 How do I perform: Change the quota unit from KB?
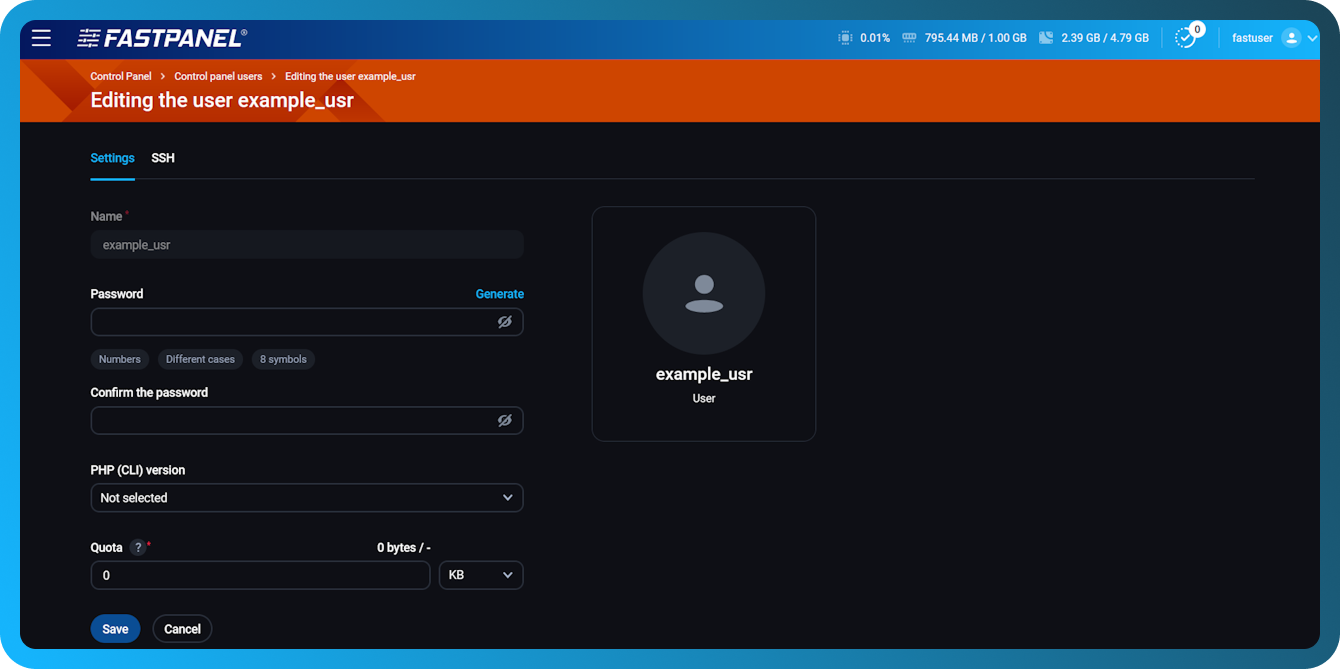[x=480, y=575]
